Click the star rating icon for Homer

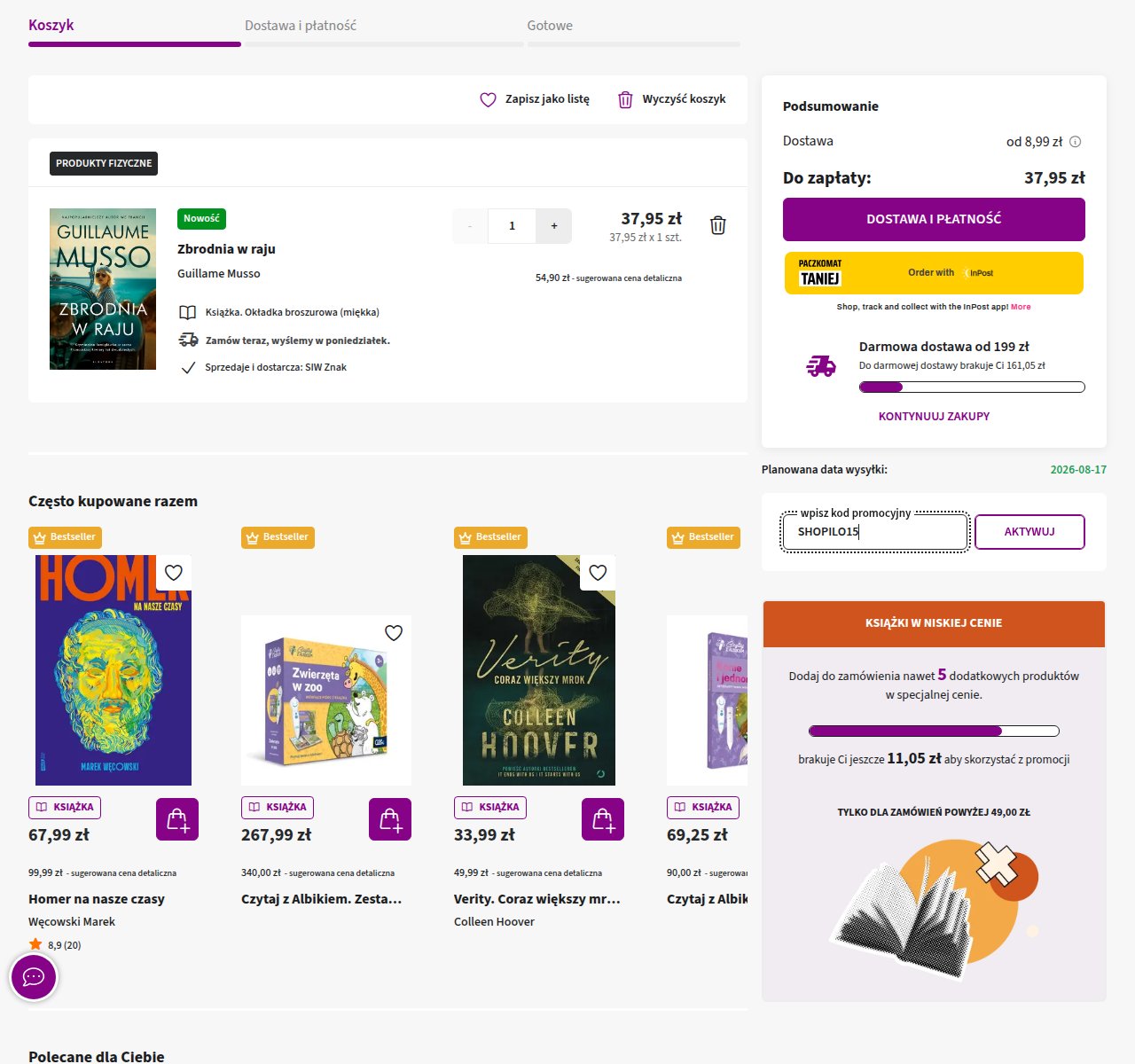(35, 944)
